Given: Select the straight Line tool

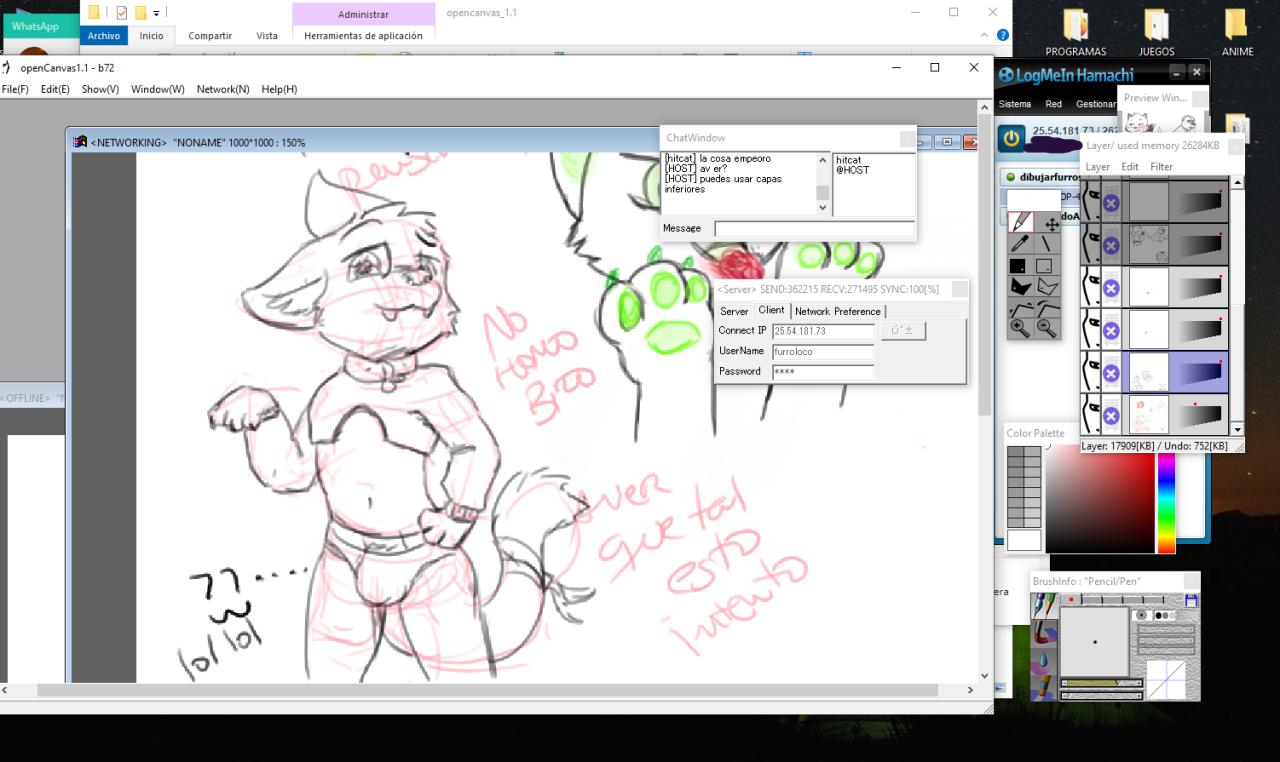Looking at the screenshot, I should (x=1048, y=243).
